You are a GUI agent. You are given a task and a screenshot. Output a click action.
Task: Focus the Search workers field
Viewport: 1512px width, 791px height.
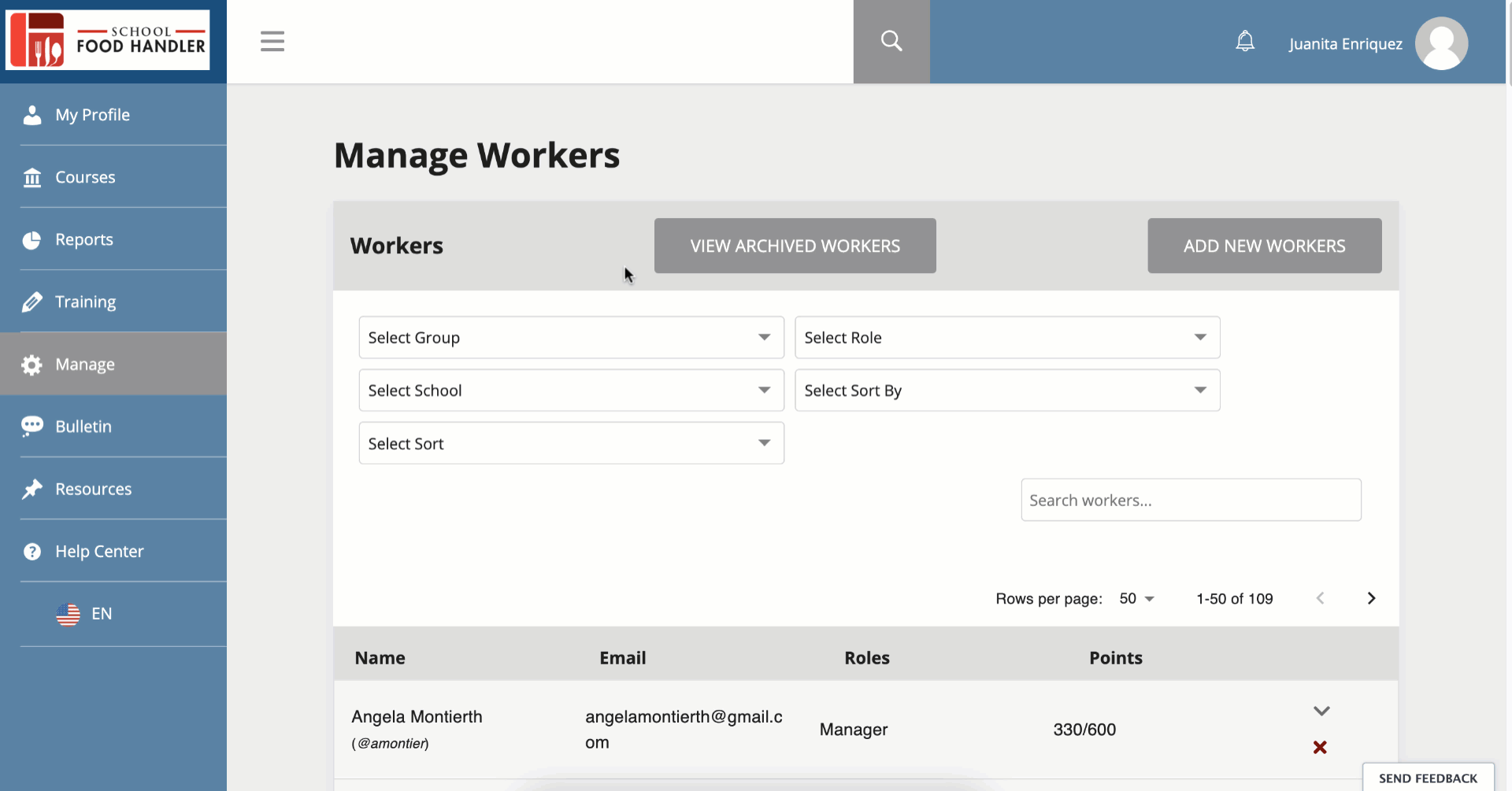1191,500
